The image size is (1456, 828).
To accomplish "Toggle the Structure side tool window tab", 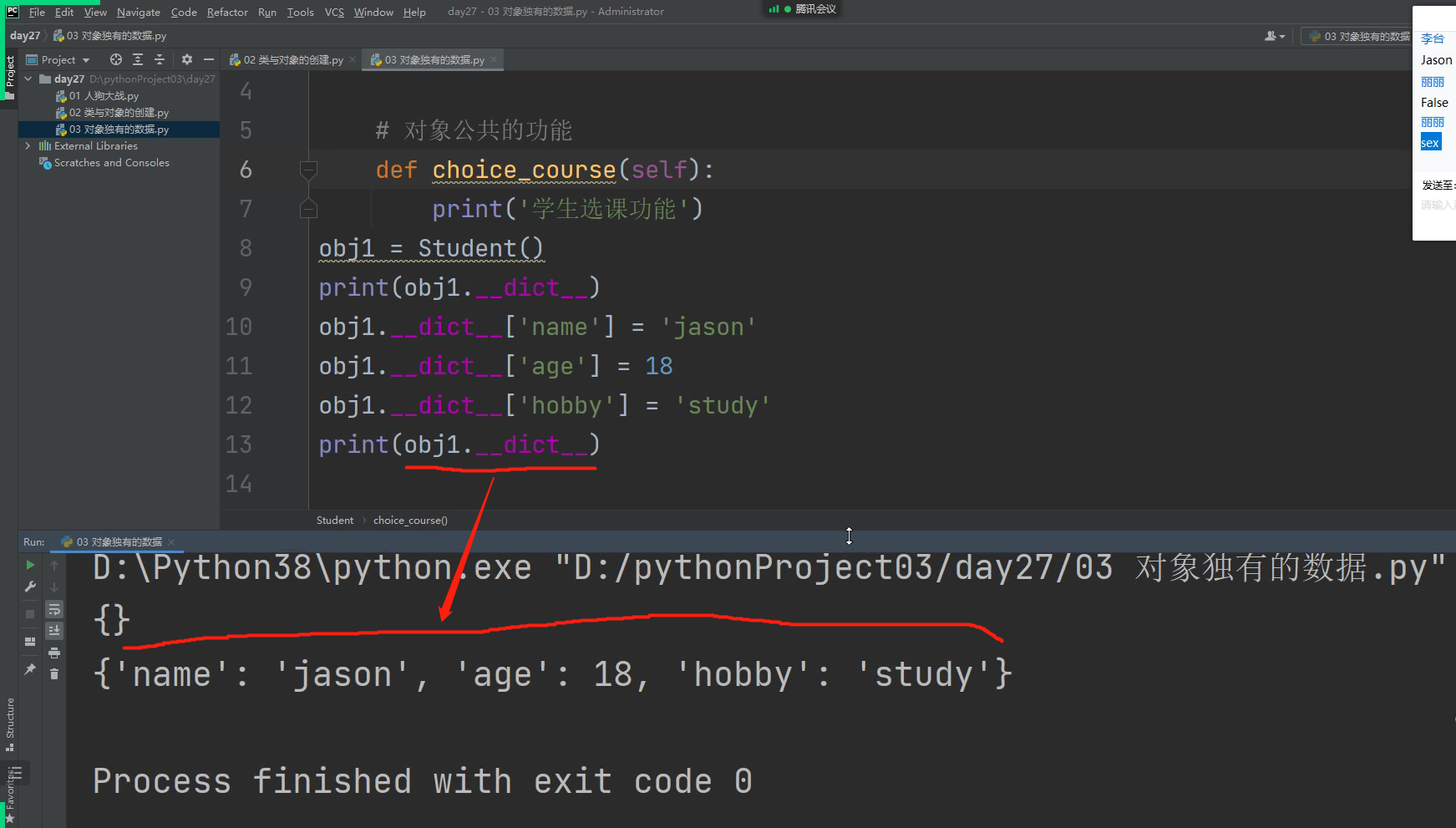I will click(x=9, y=724).
